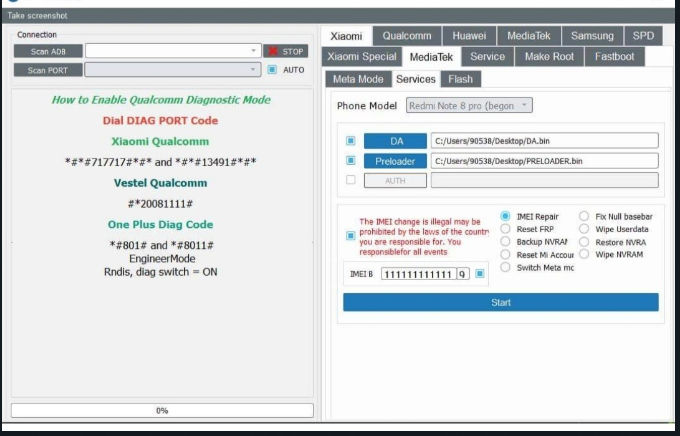Select the Reset FRP radio option

click(x=505, y=229)
